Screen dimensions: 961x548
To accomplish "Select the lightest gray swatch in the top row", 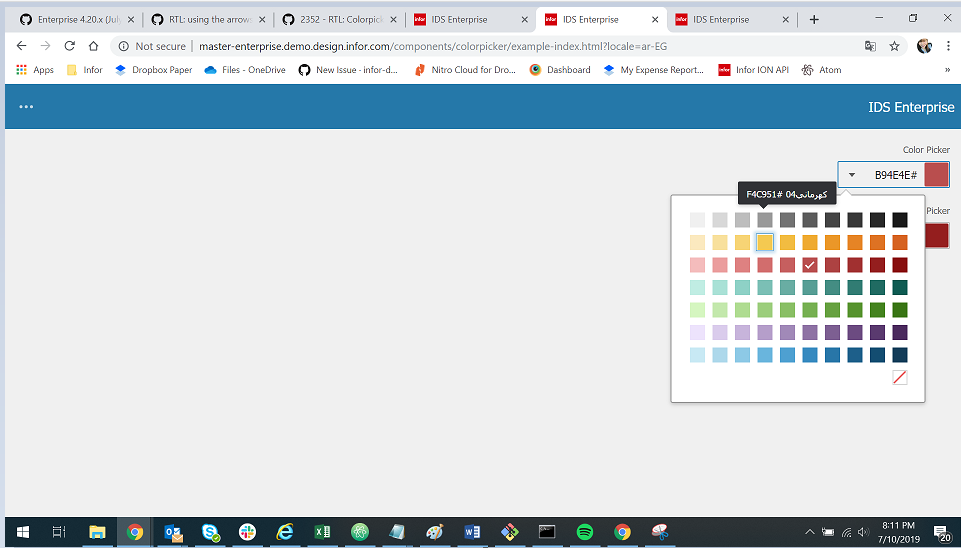I will [x=697, y=219].
